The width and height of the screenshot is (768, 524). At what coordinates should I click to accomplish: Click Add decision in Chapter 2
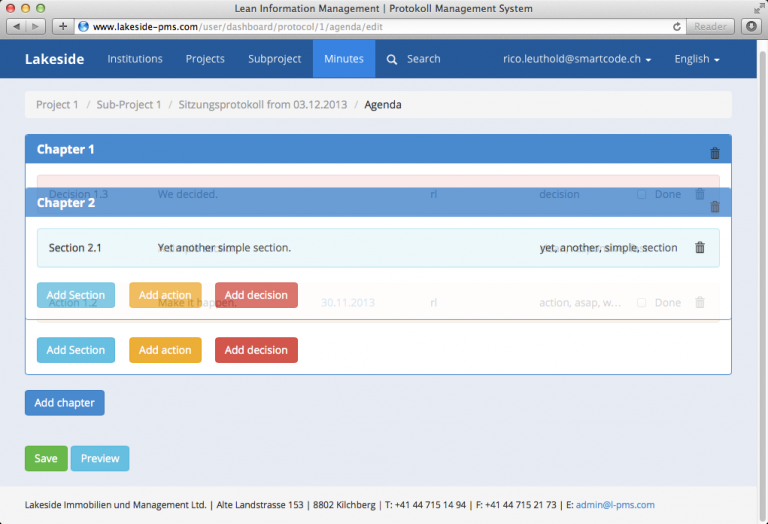click(256, 295)
